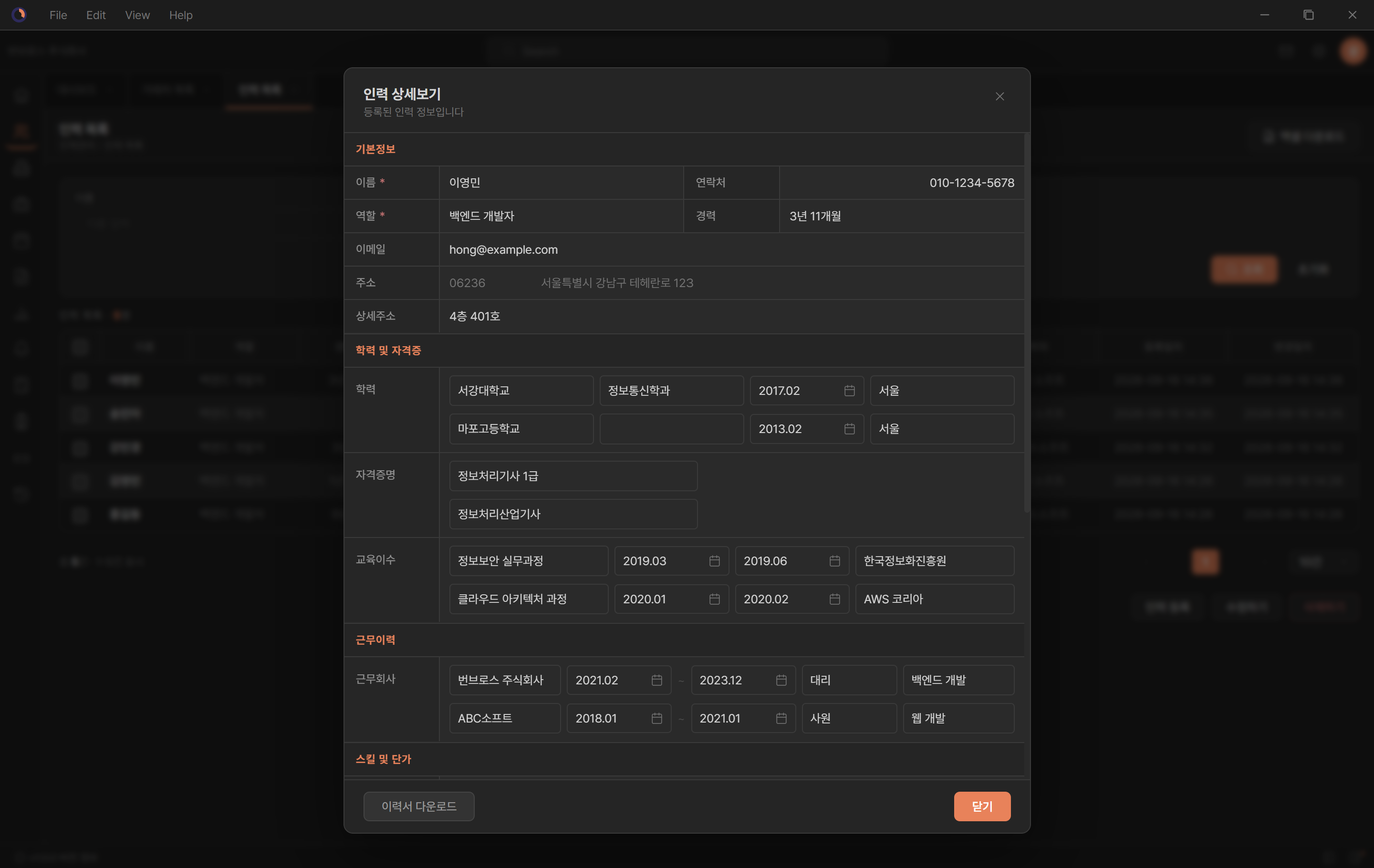Open calendar icon for 2021.02 work start
This screenshot has width=1374, height=868.
(656, 681)
